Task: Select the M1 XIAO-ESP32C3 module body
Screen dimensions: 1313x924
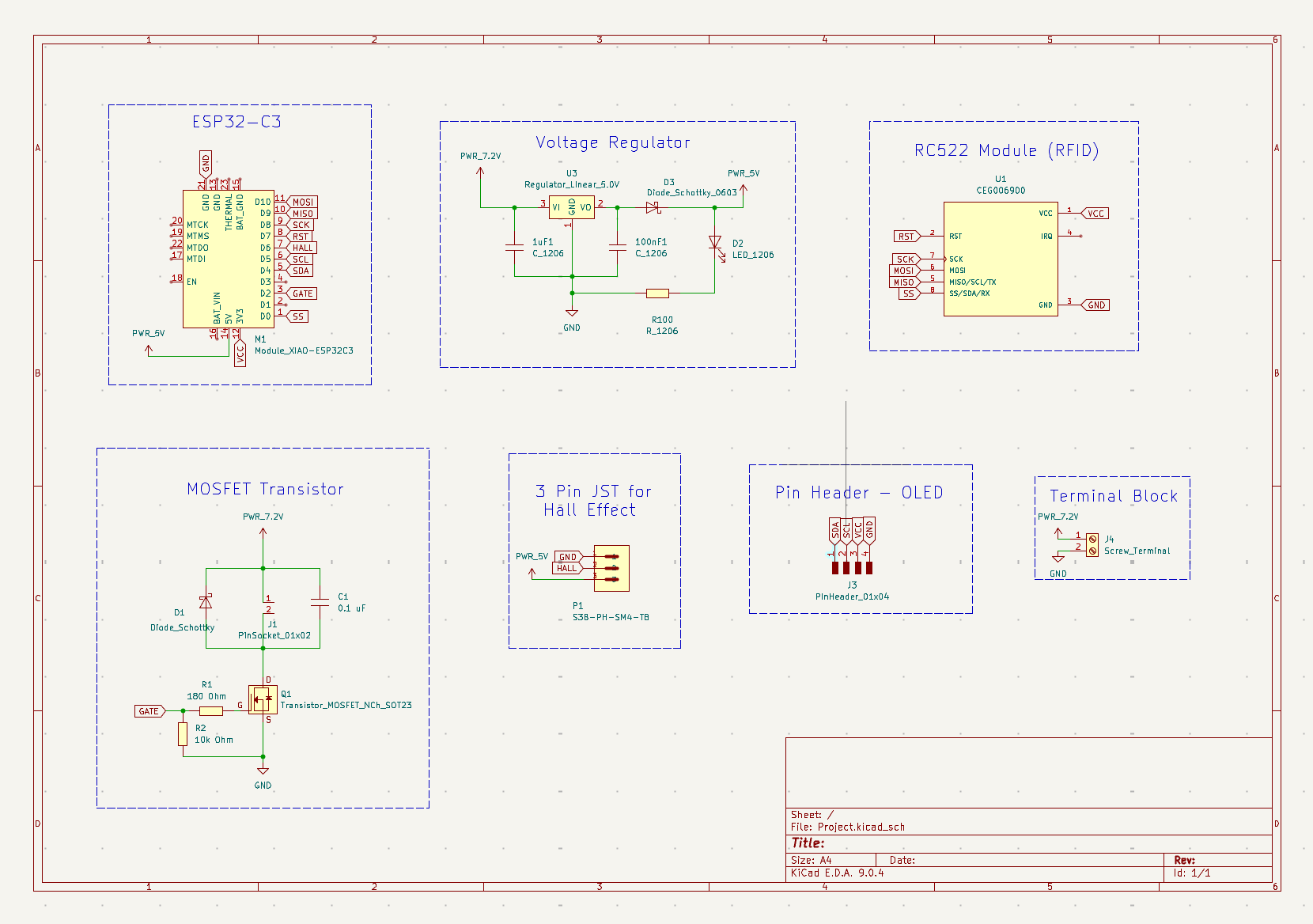Action: 228,259
